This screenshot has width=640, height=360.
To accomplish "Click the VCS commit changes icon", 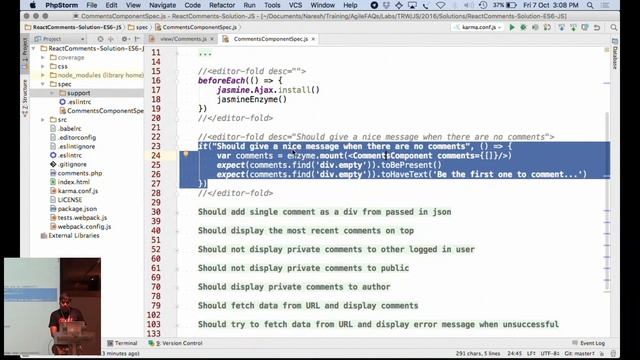I will pos(573,27).
